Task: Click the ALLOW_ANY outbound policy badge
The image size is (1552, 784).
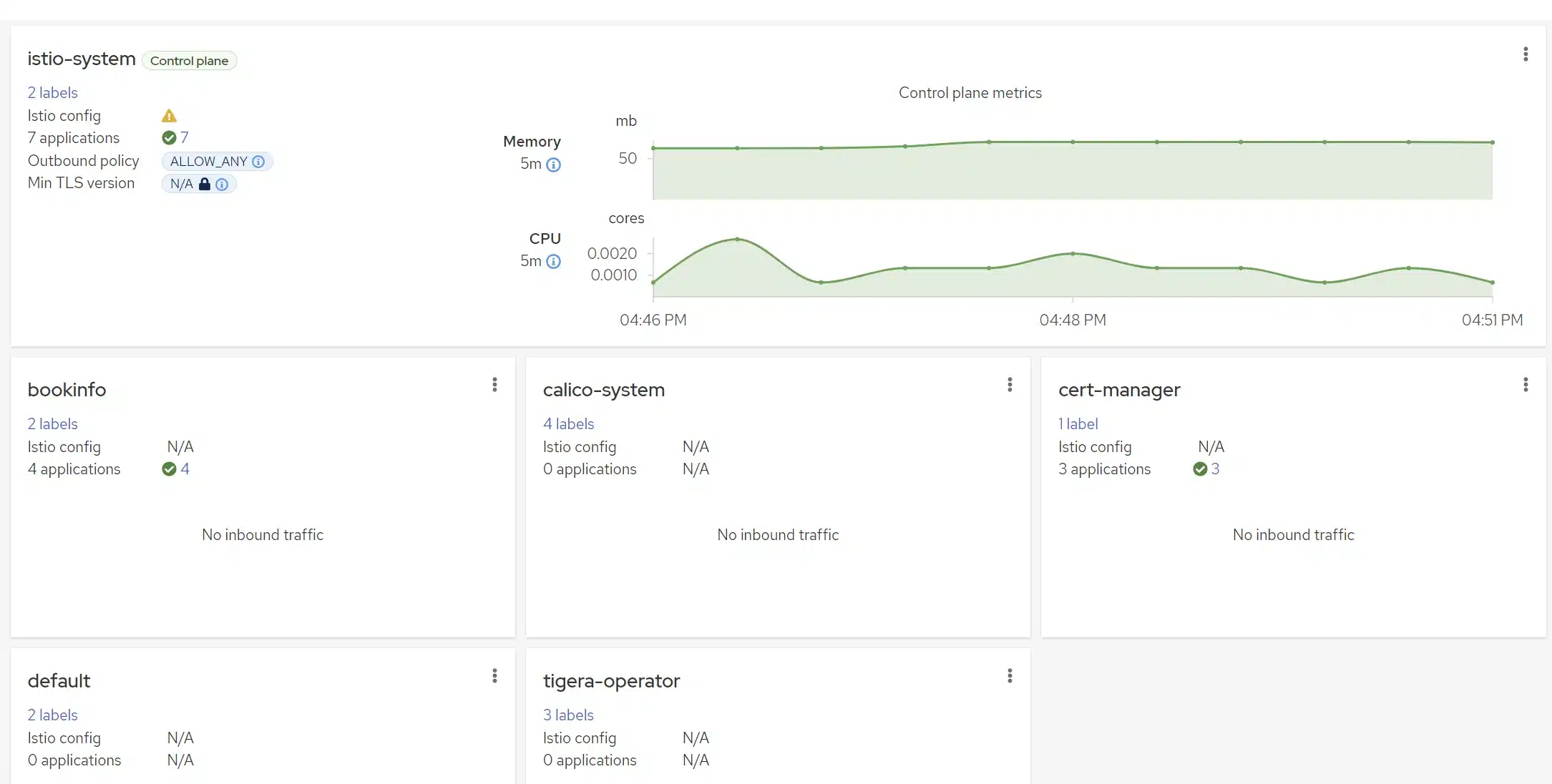Action: 217,162
